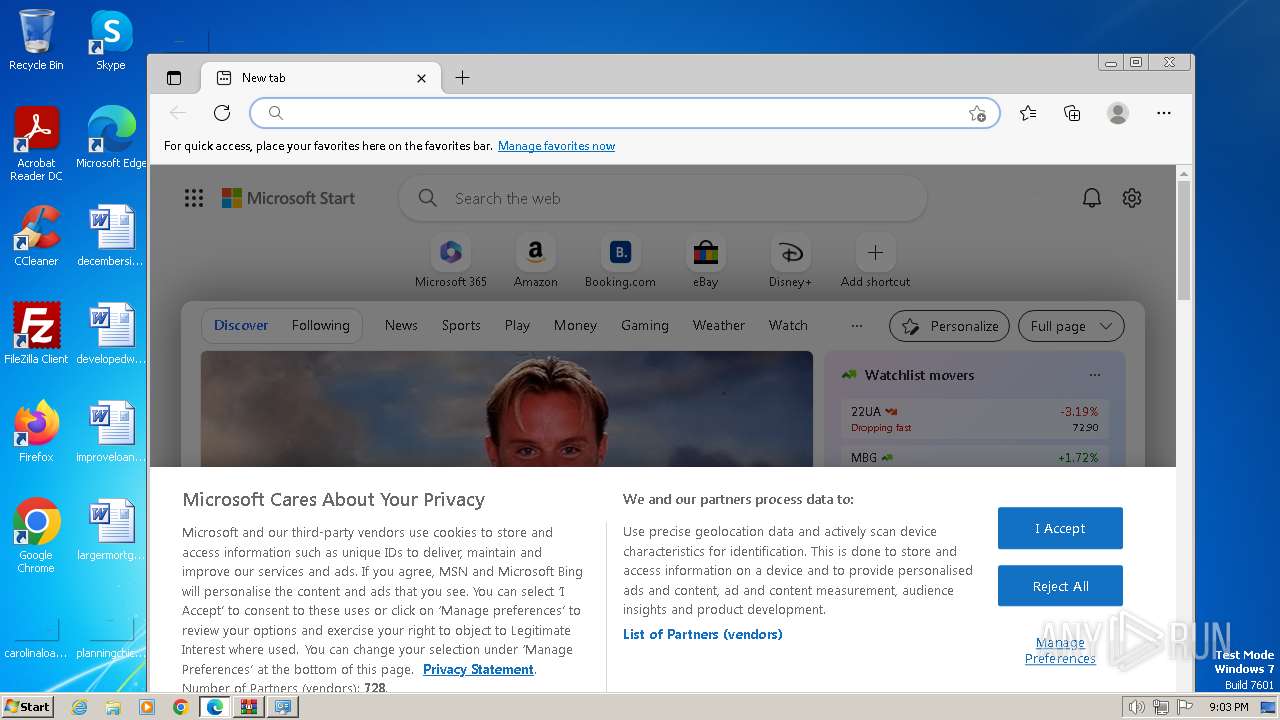The height and width of the screenshot is (720, 1280).
Task: Open the notifications bell
Action: [x=1092, y=198]
